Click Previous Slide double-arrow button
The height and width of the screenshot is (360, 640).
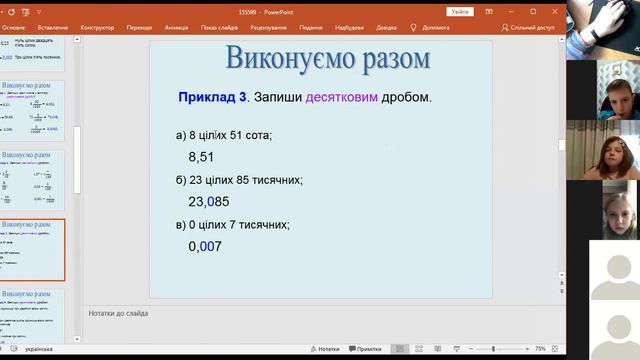[562, 283]
